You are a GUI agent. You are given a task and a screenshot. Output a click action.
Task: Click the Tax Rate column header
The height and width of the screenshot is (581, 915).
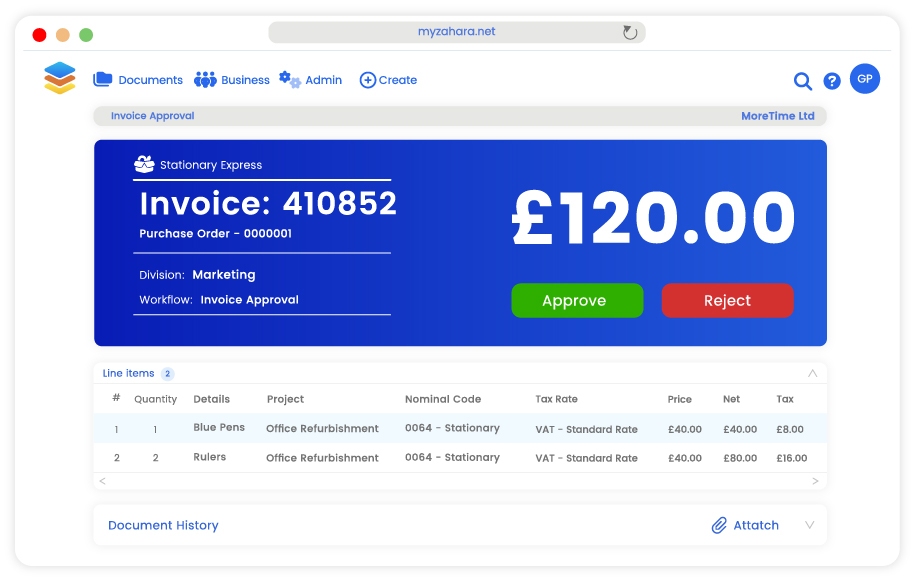(x=556, y=399)
